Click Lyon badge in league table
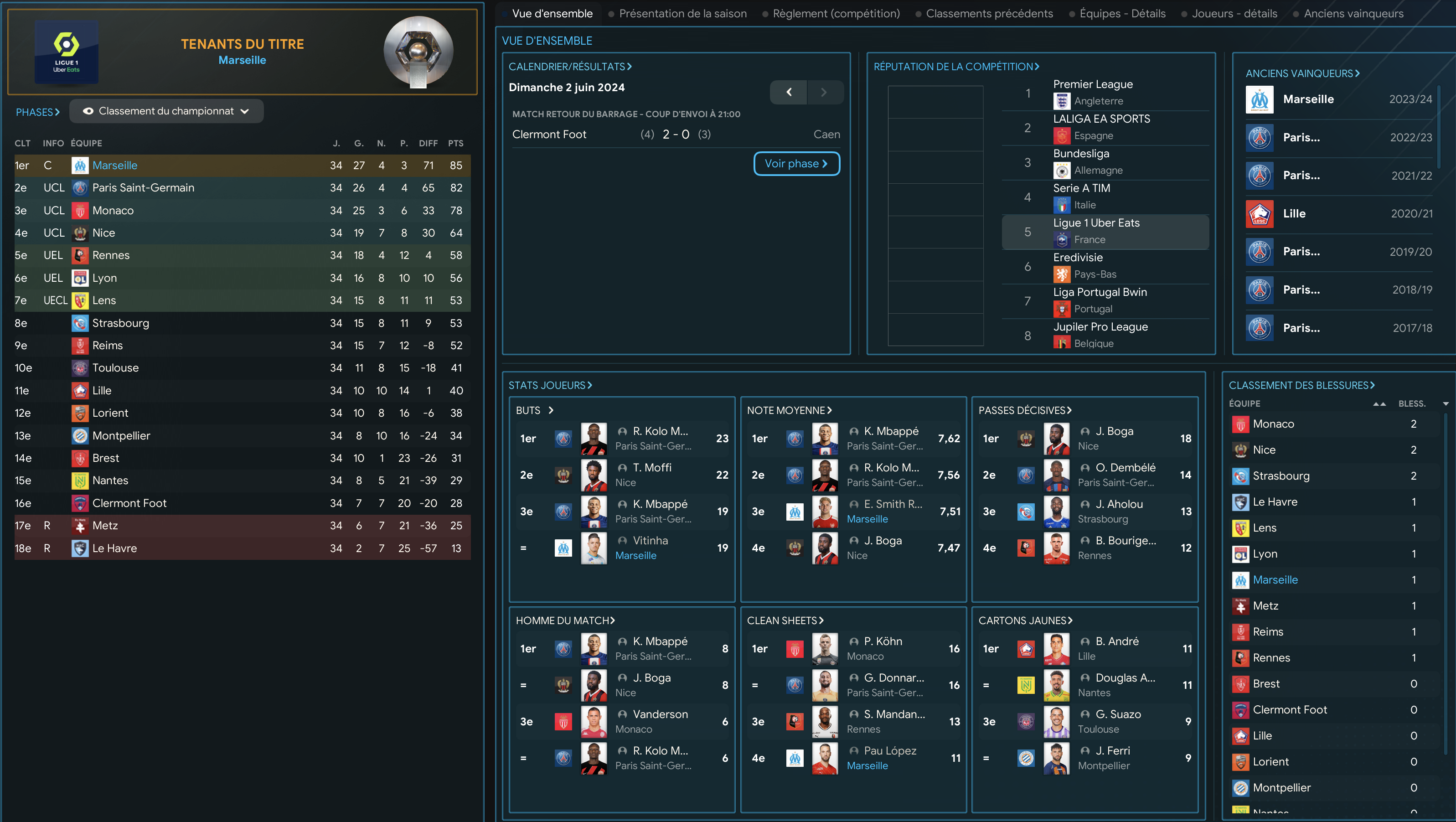 (80, 278)
